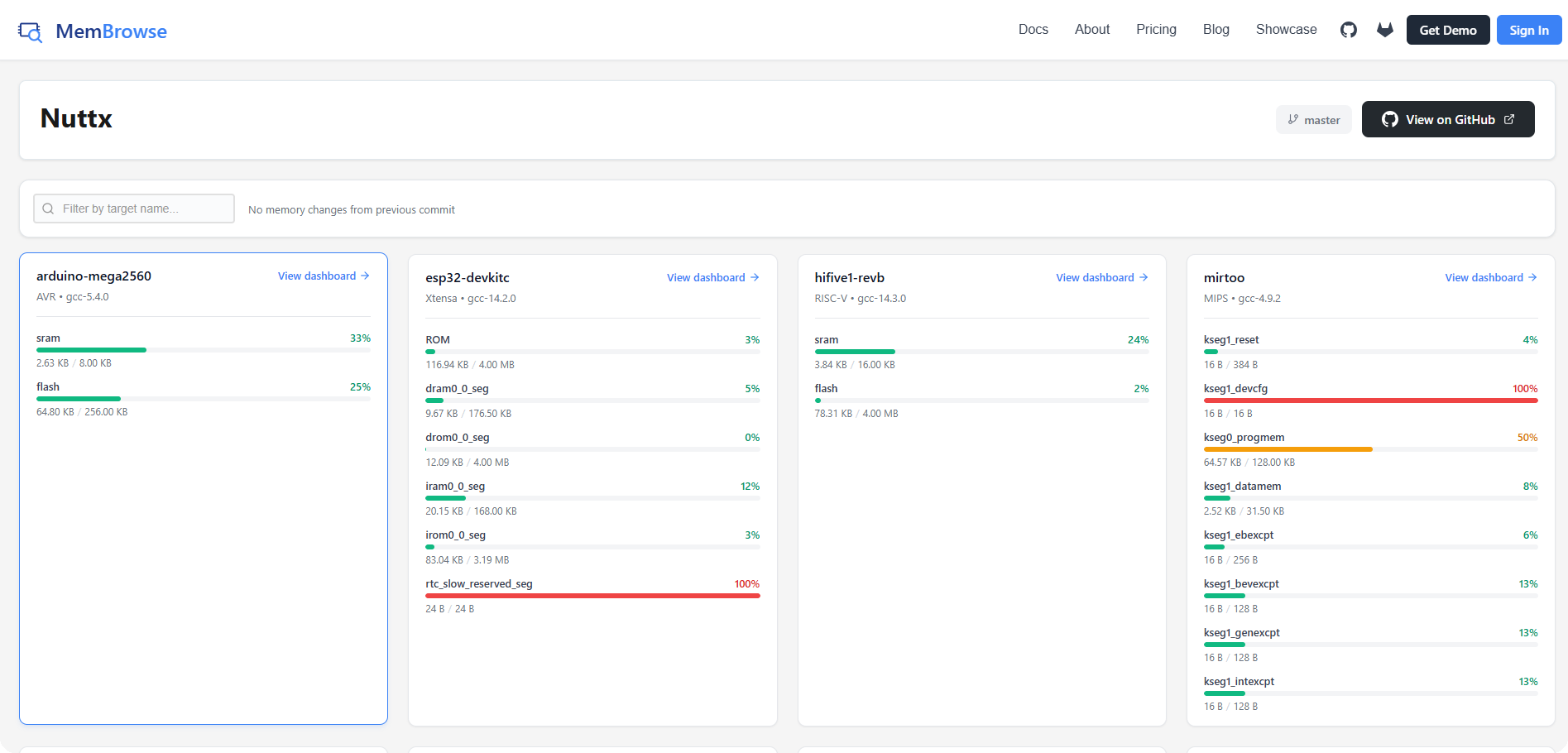Click the irom0_0_seg region label

coord(455,535)
